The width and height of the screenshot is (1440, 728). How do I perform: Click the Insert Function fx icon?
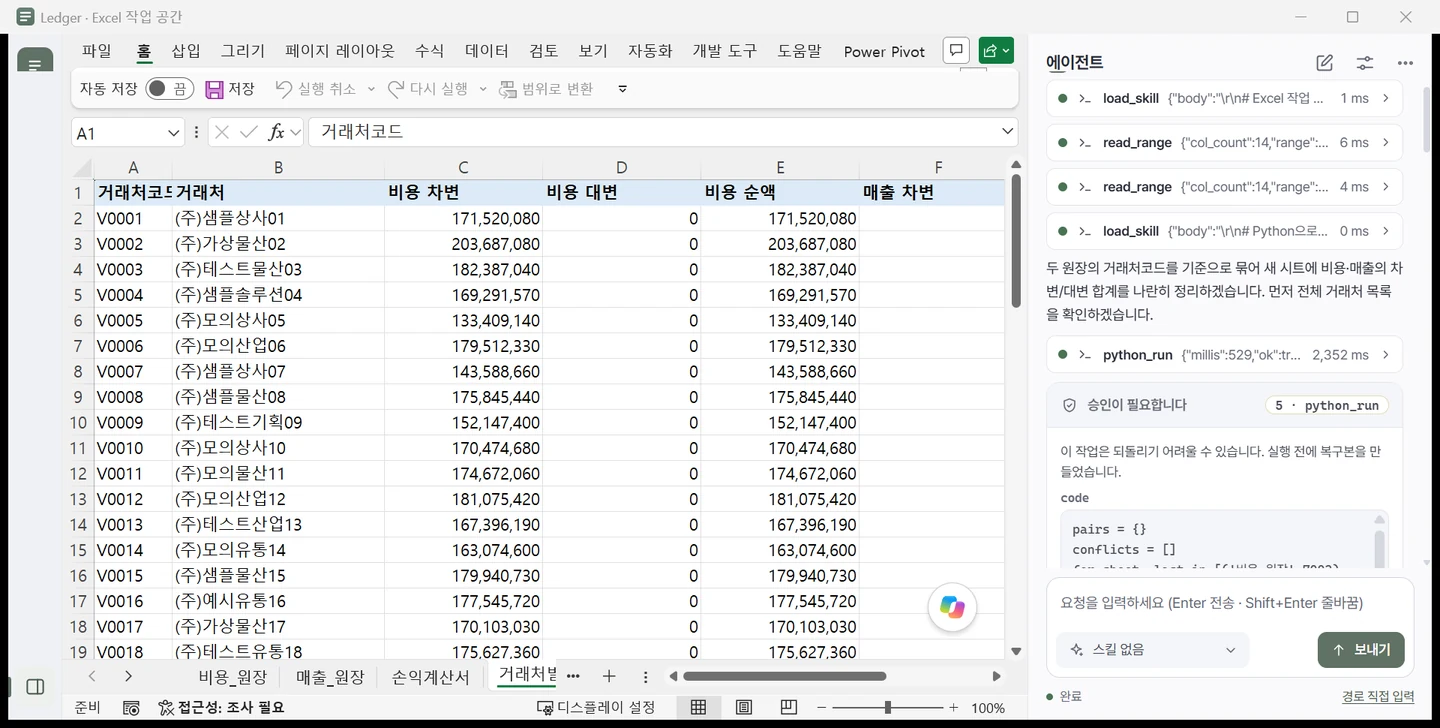[x=277, y=132]
